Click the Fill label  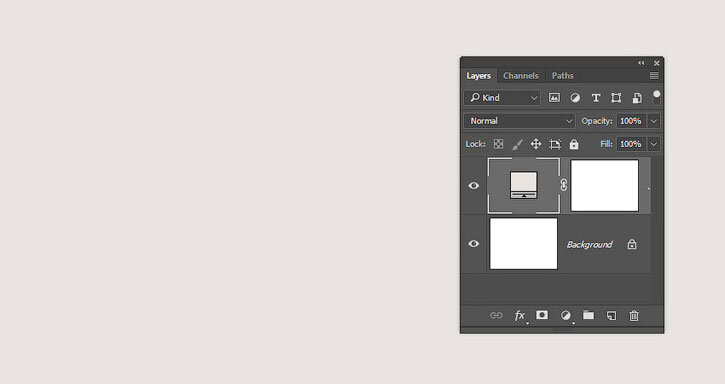607,144
